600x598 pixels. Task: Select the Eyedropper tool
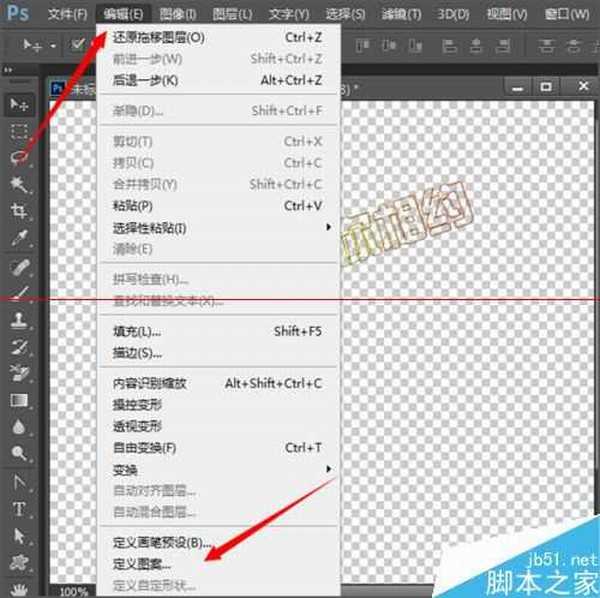(19, 238)
